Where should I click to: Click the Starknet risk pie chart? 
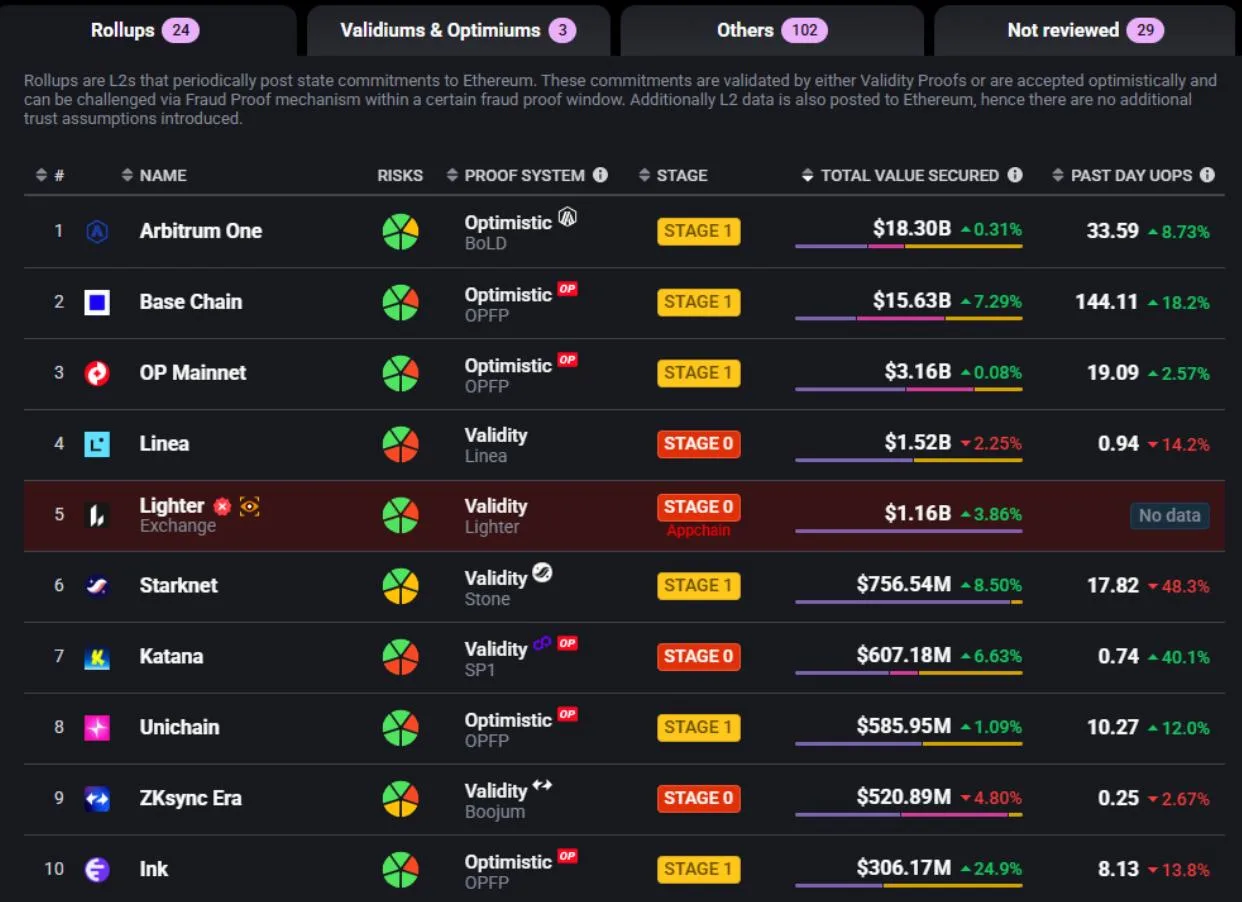(x=400, y=586)
